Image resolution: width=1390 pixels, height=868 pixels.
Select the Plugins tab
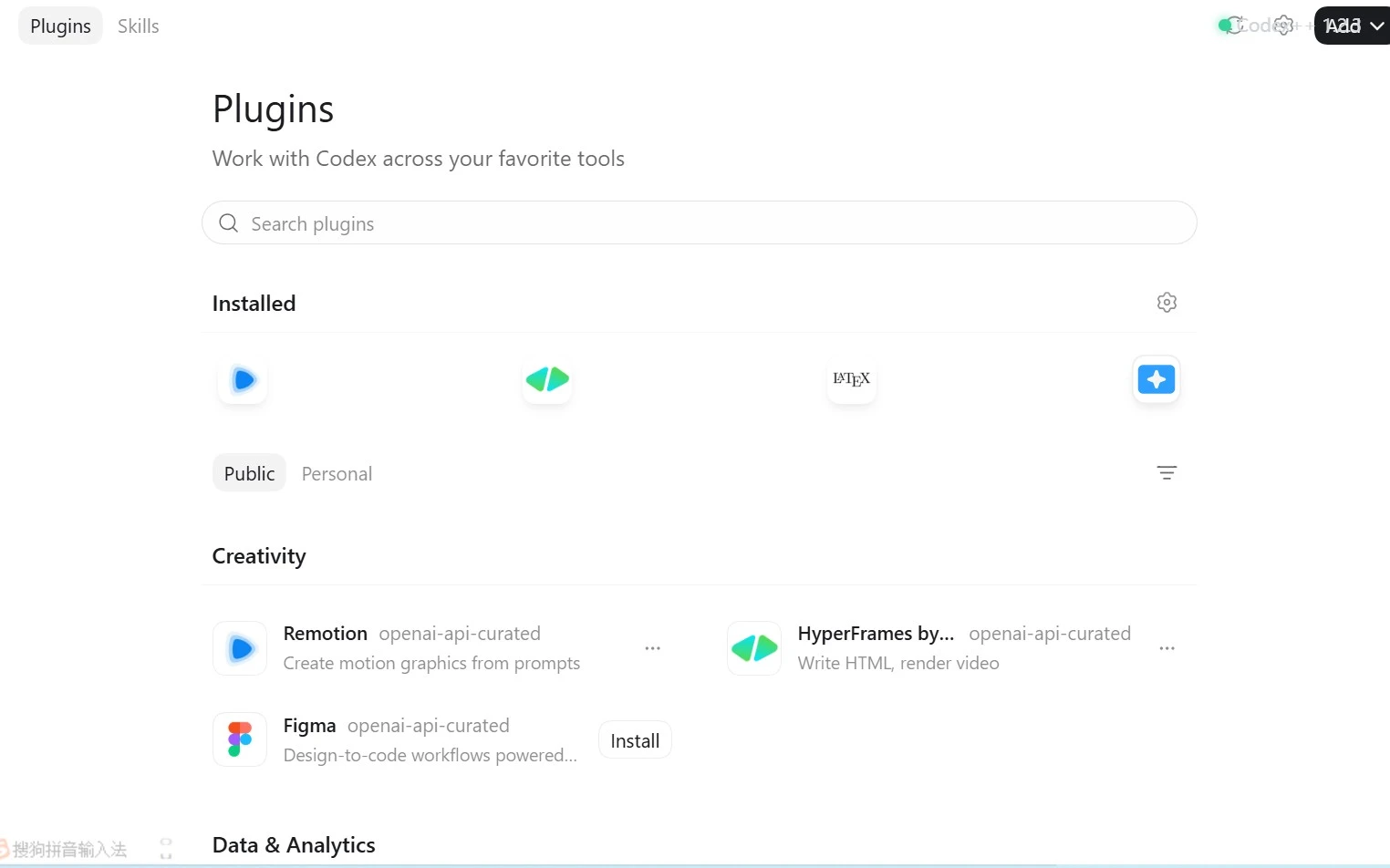point(60,26)
